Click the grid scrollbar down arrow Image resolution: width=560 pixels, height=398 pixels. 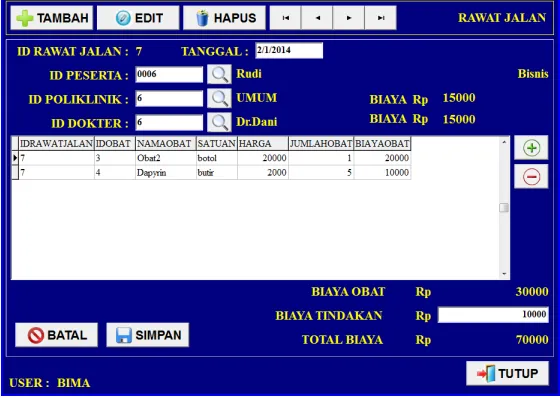(x=504, y=274)
